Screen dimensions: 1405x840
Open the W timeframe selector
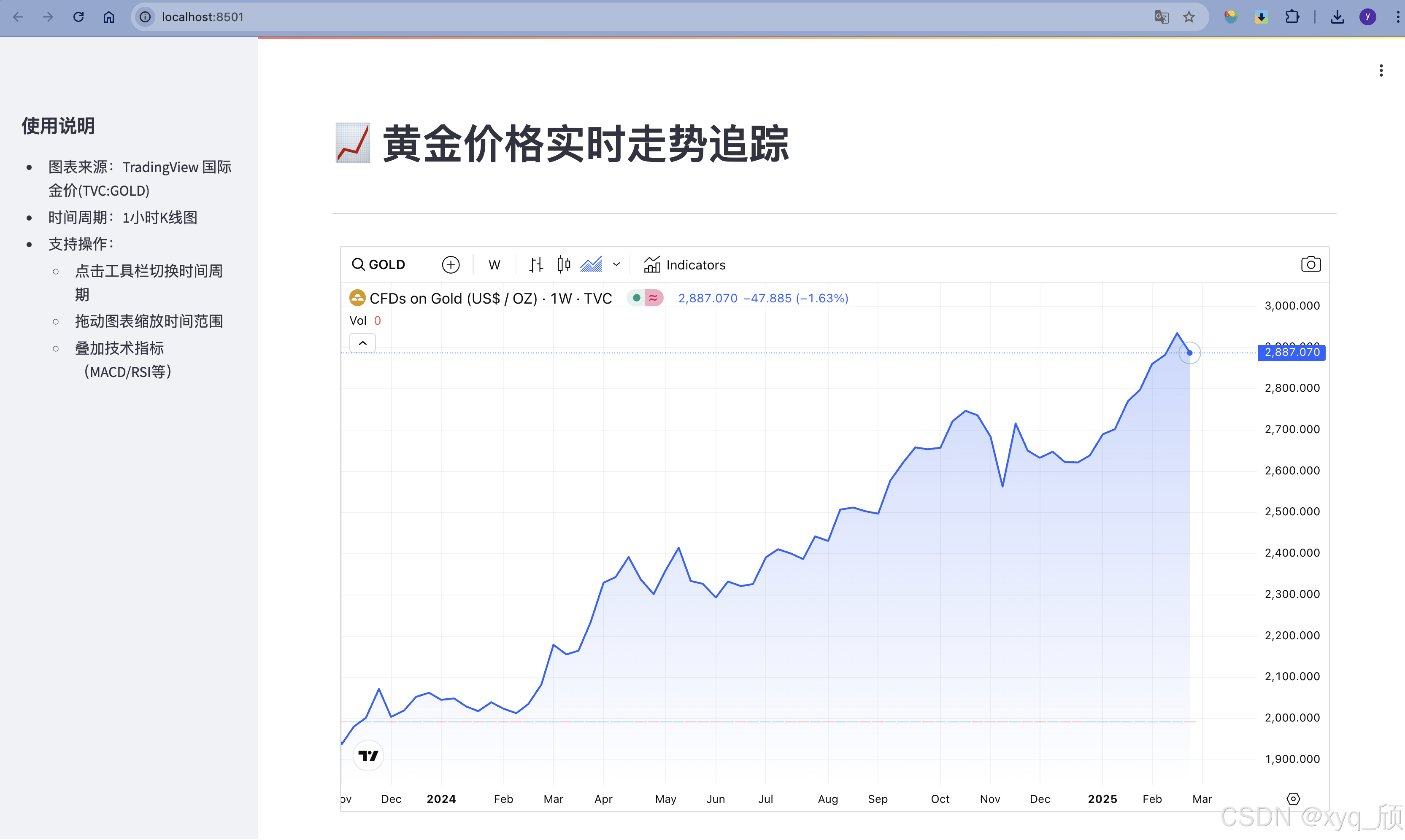click(494, 264)
